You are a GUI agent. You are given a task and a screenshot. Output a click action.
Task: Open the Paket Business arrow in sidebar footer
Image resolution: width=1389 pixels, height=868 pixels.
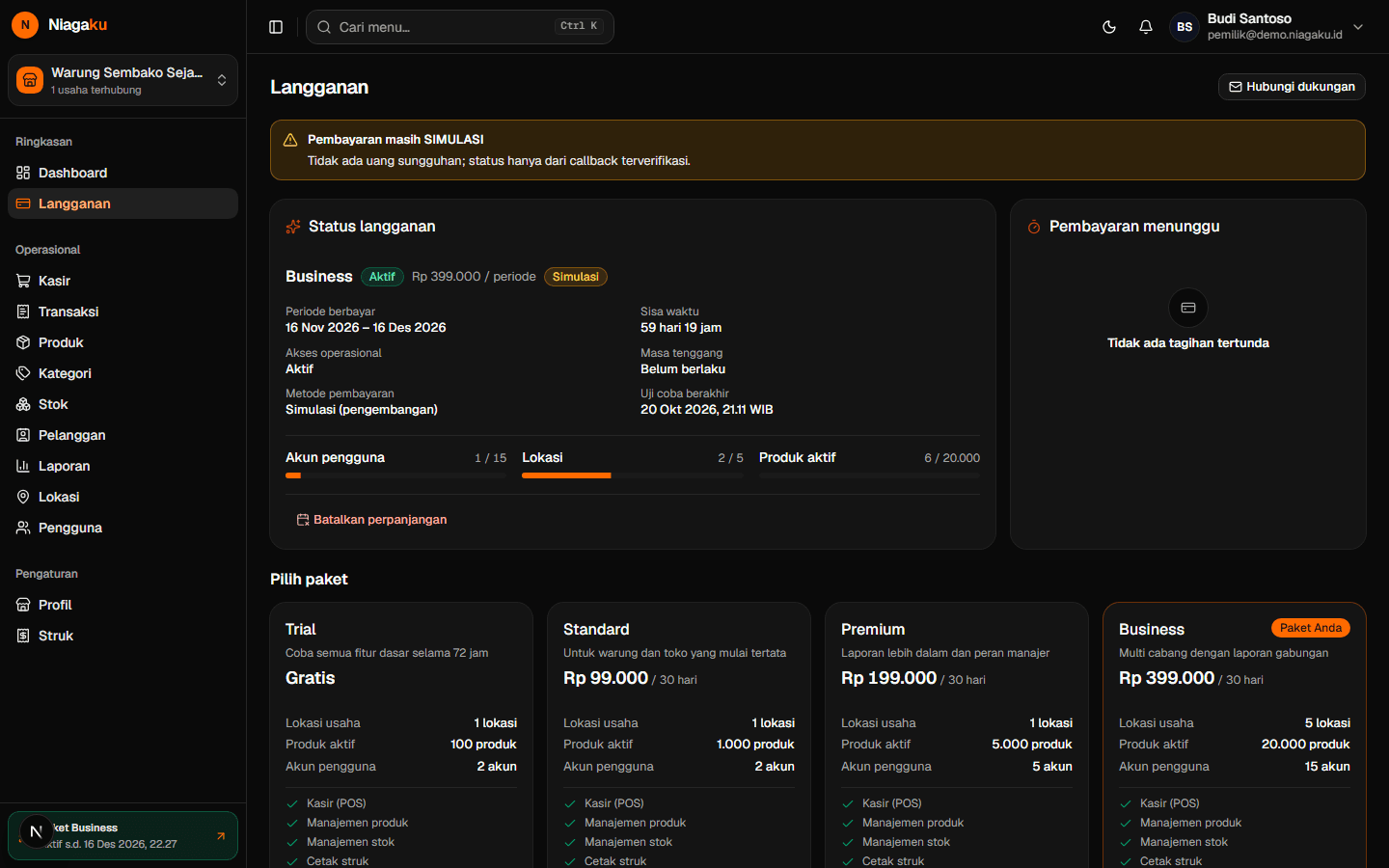click(x=221, y=836)
